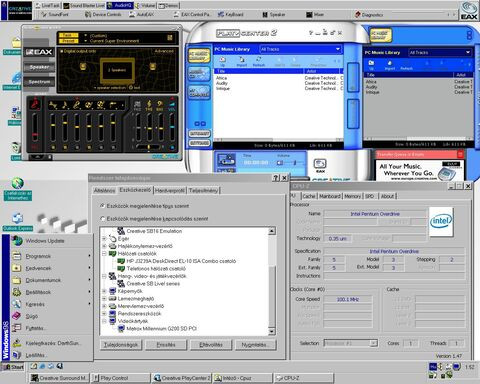Switch to the Sound Blaster Live! launcher tab
Screen dimensions: 480x384
pyautogui.click(x=84, y=5)
